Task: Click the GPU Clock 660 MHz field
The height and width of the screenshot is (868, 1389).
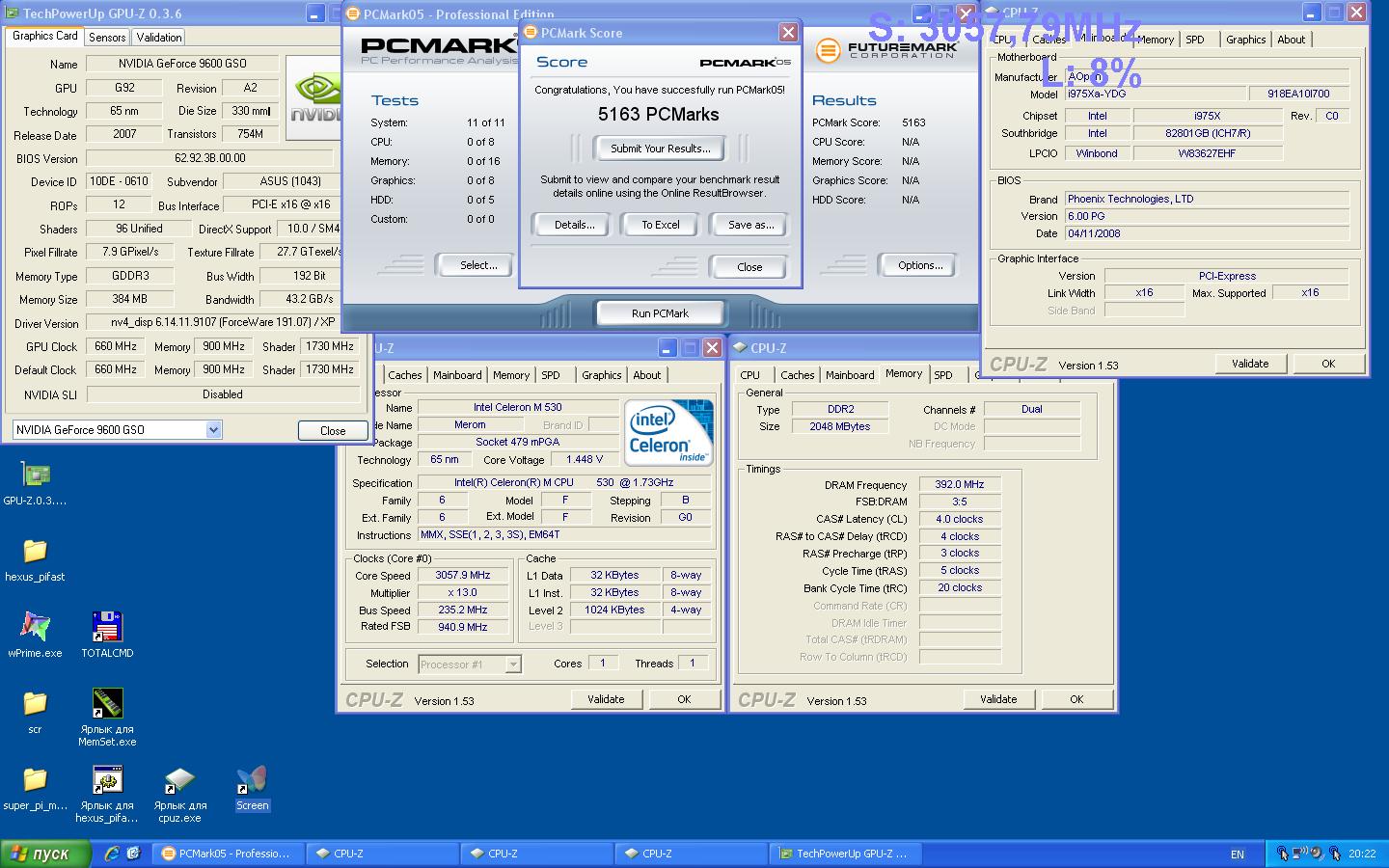Action: [116, 346]
